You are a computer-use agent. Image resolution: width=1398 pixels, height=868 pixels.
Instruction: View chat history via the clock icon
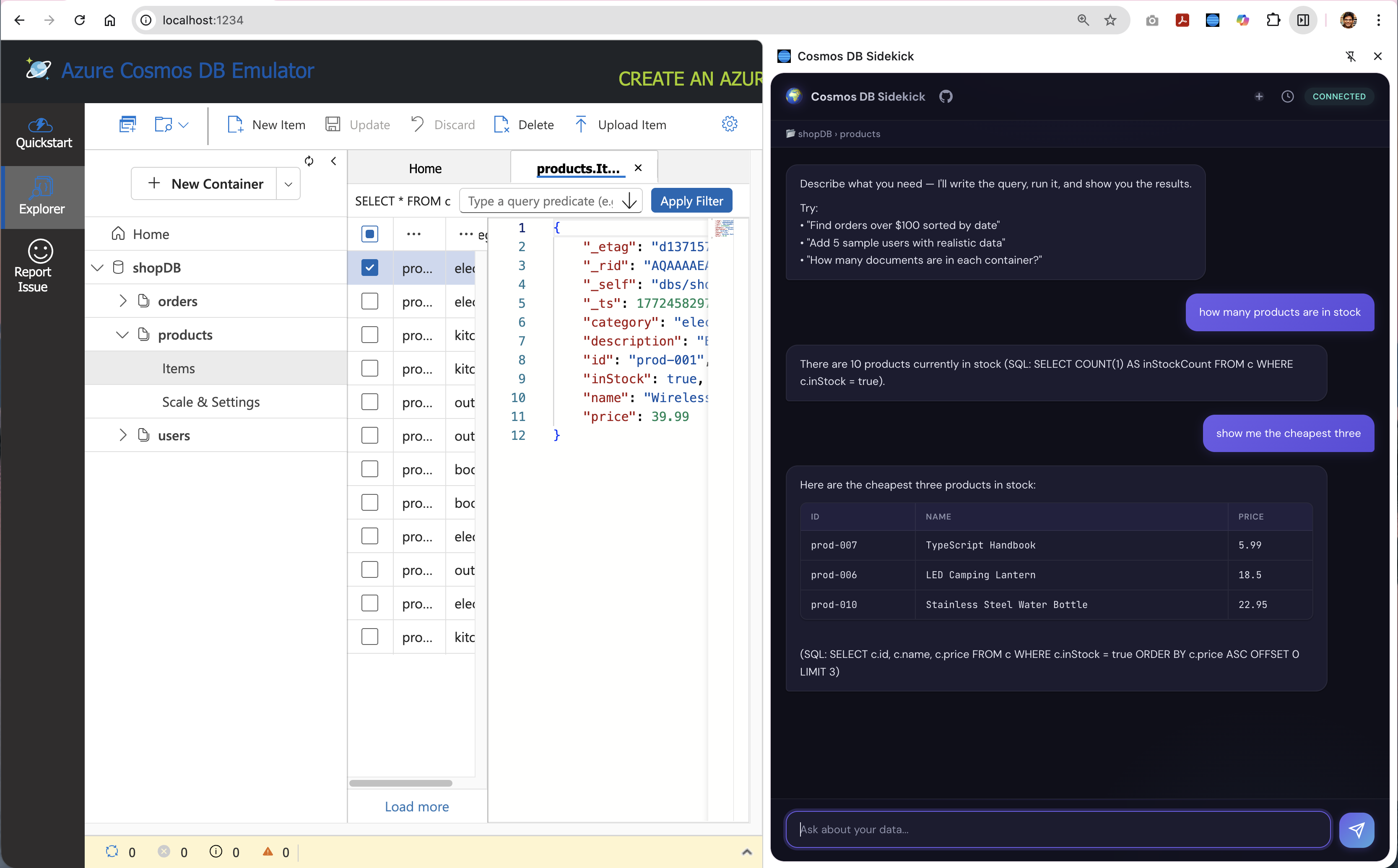[x=1287, y=96]
